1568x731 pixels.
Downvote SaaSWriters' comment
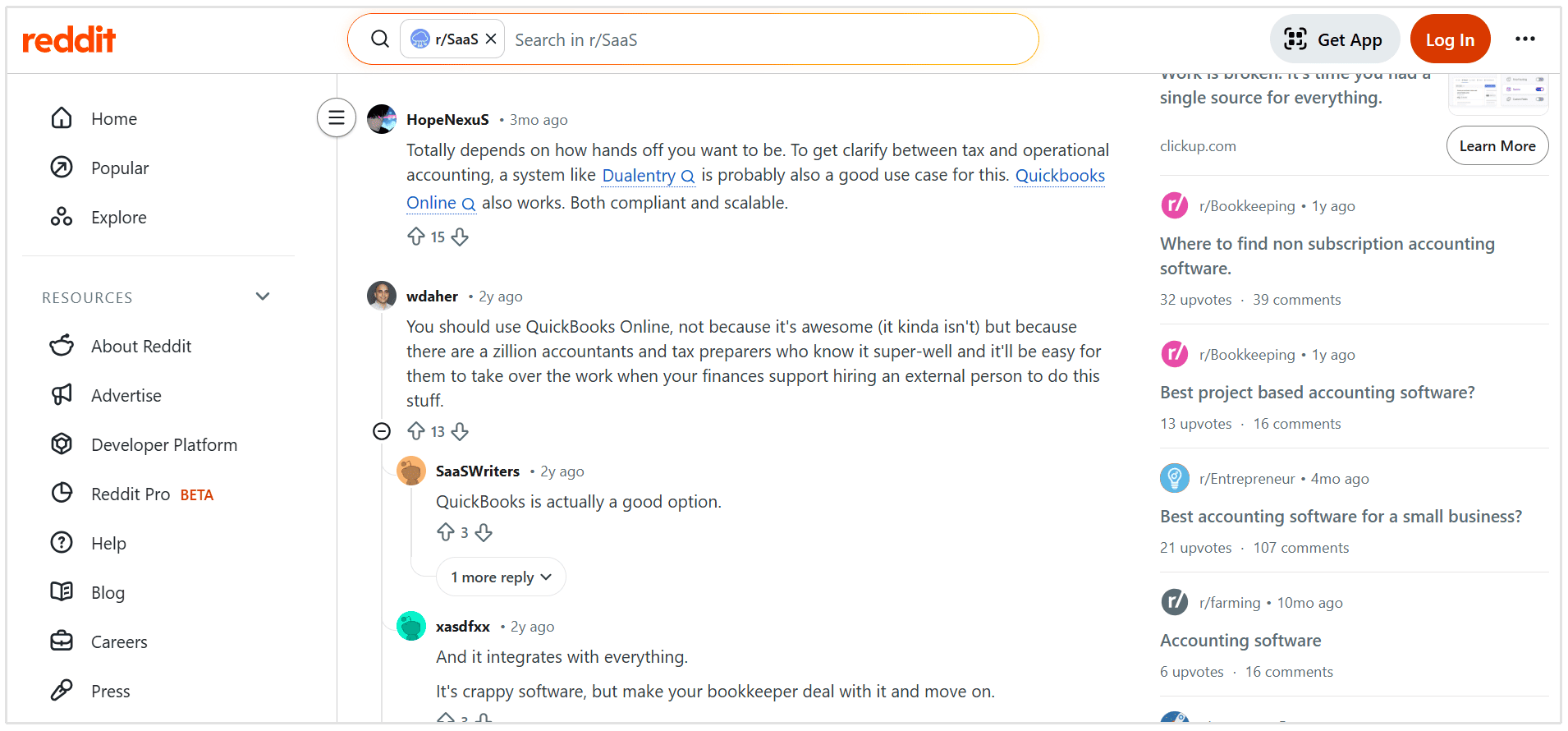click(x=483, y=531)
